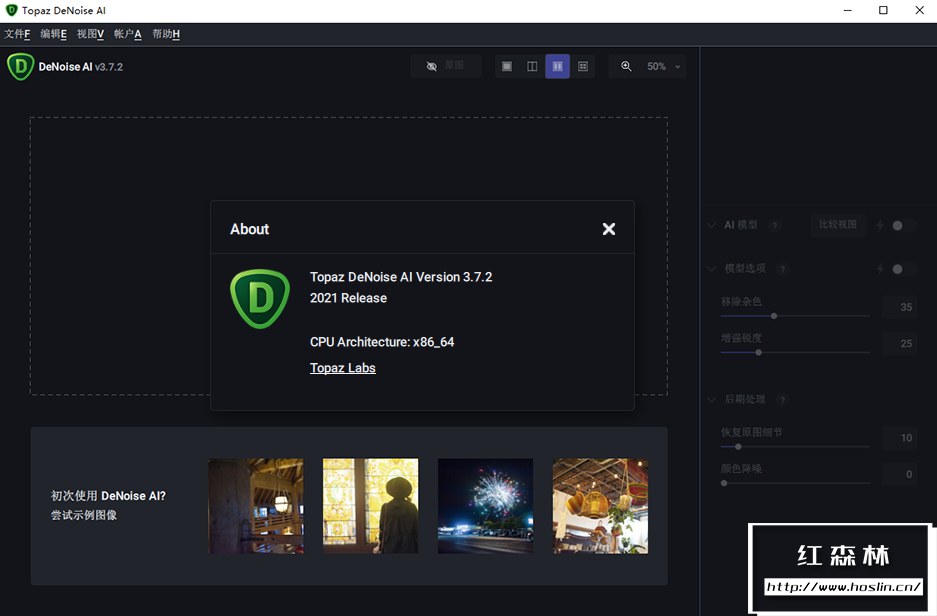Adjust the 移除杂色 slider

coord(795,315)
